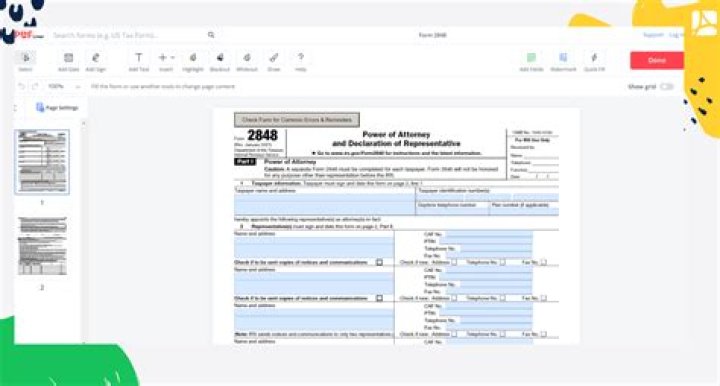Select the Blackout tool
Image resolution: width=720 pixels, height=386 pixels.
coord(219,62)
